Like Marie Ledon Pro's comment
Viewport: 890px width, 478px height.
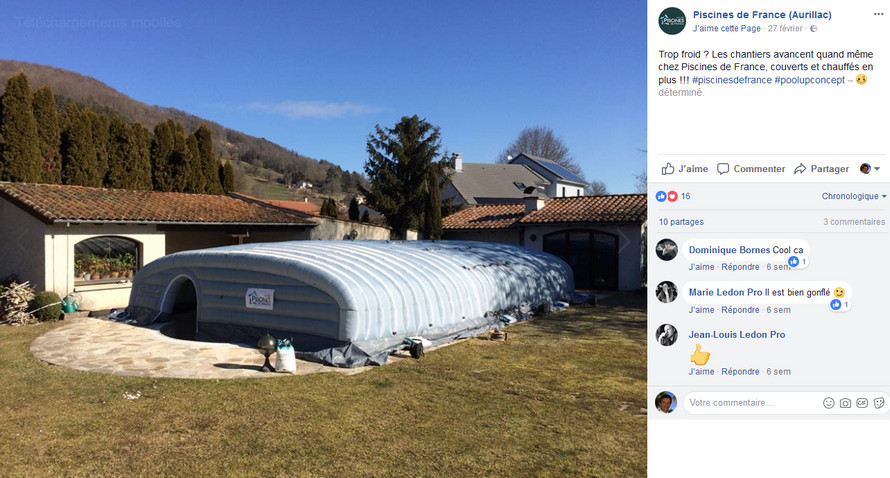coord(701,310)
